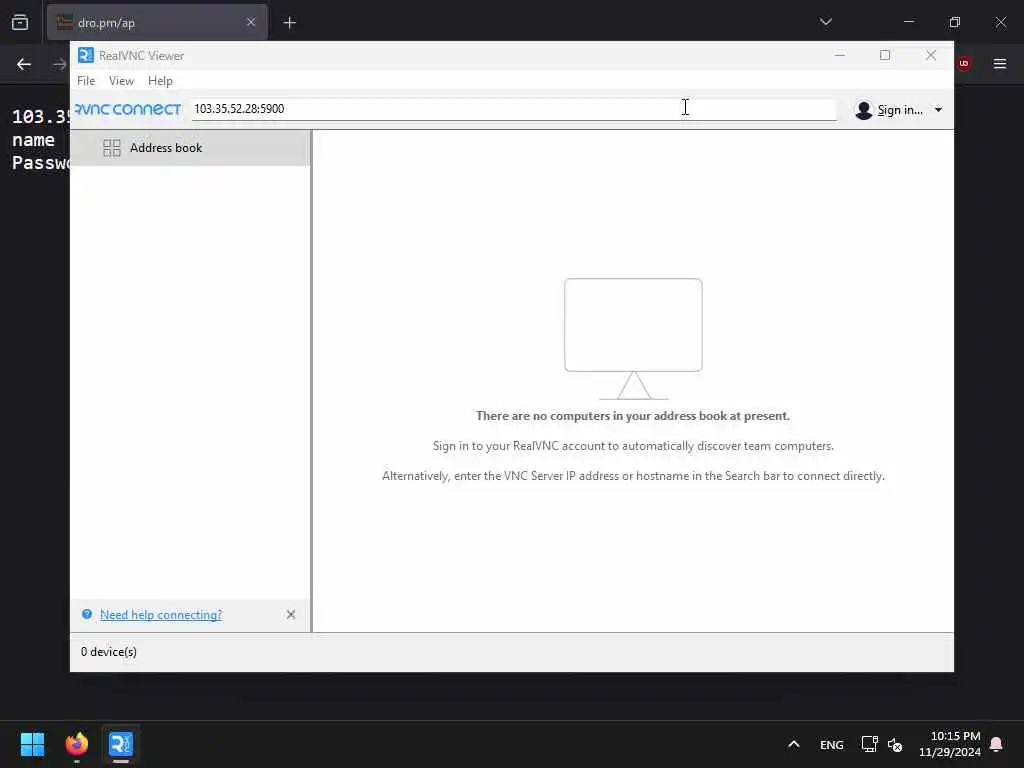Show hidden icons in the system tray
The height and width of the screenshot is (768, 1024).
[x=793, y=744]
